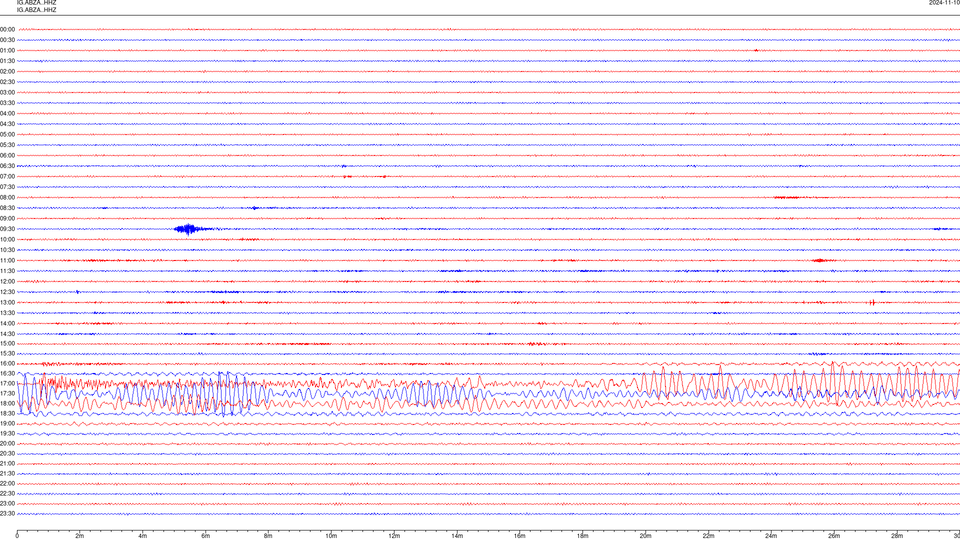Click the 08:00 time label
Viewport: 960px width, 540px height.
click(x=7, y=198)
